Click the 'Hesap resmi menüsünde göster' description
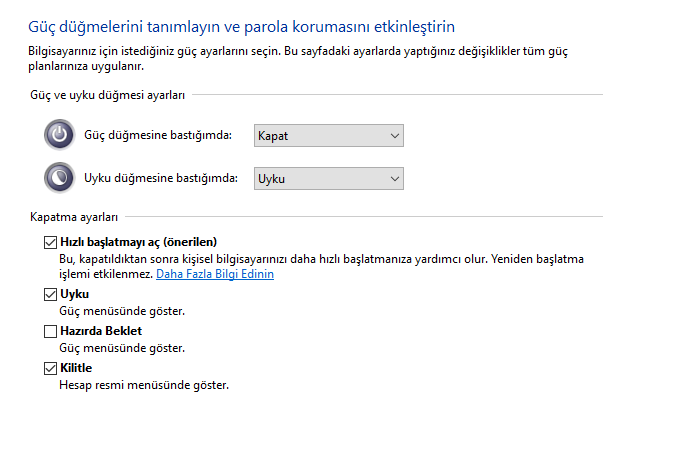The image size is (698, 464). (144, 385)
